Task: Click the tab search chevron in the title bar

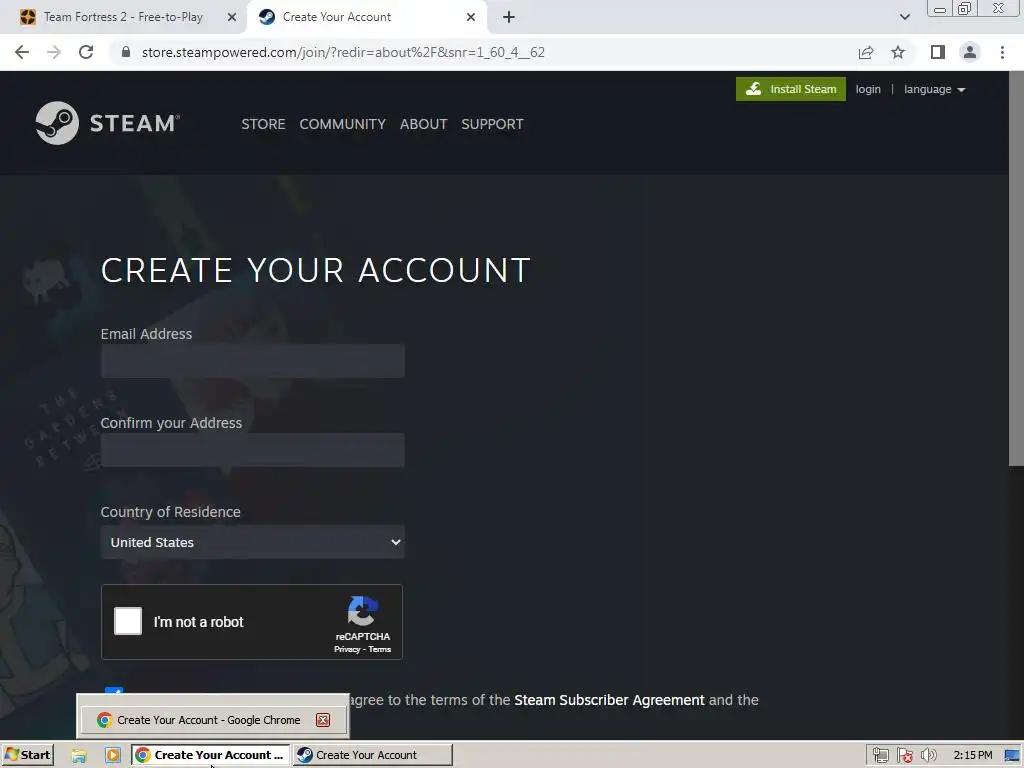Action: click(x=904, y=18)
